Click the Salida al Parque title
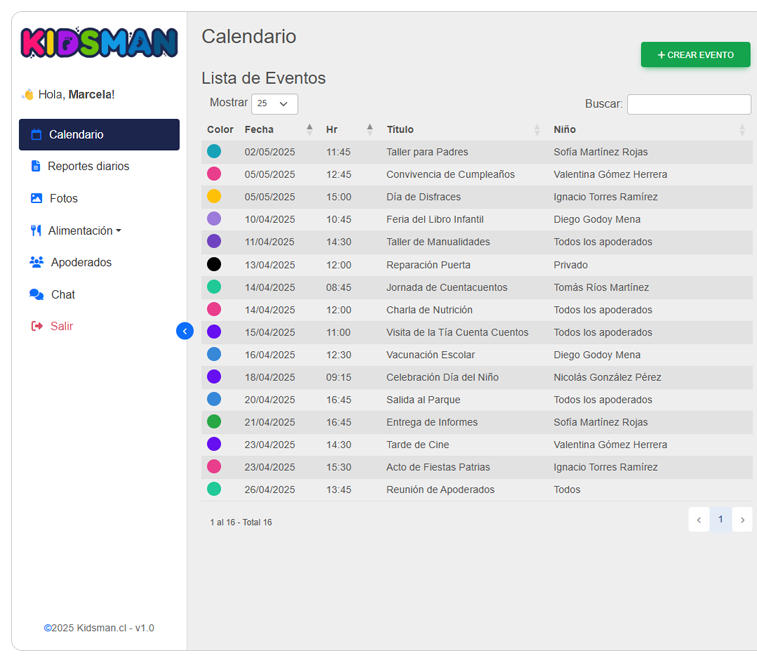The height and width of the screenshot is (661, 757). tap(423, 399)
